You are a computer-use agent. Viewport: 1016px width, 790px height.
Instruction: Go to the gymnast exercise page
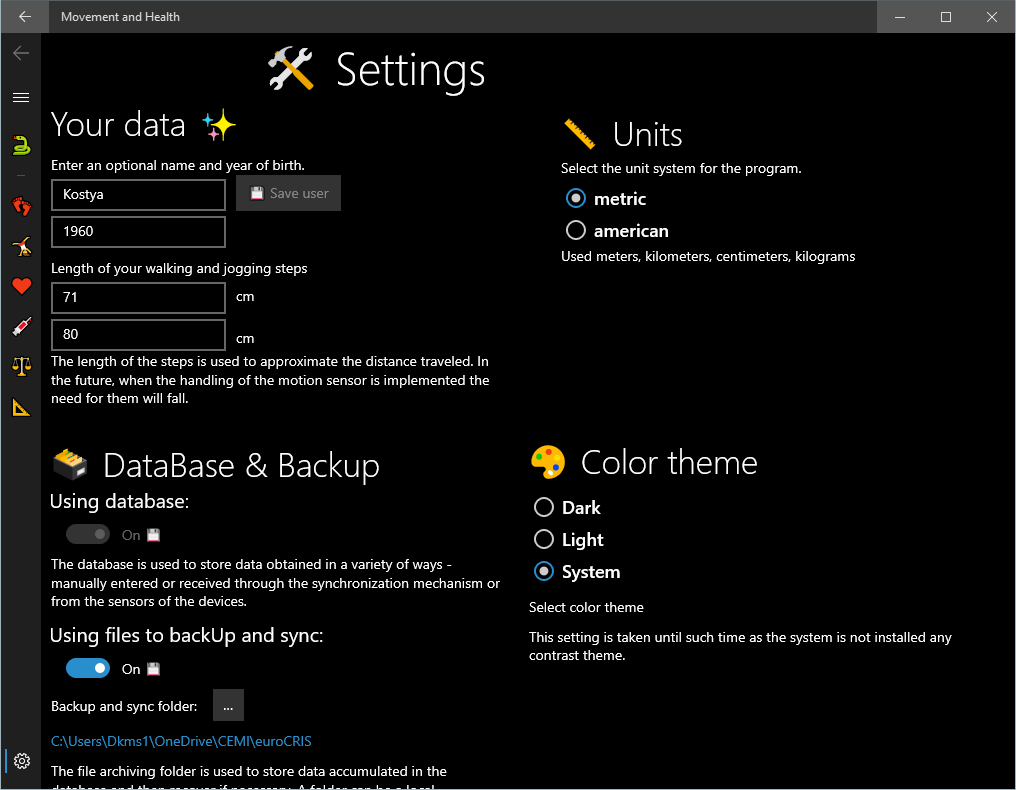tap(21, 246)
